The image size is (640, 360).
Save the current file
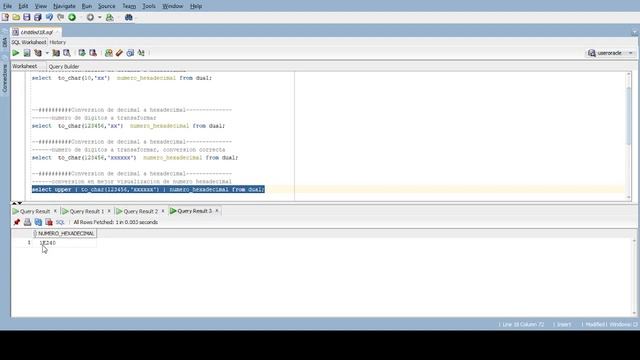tap(27, 17)
